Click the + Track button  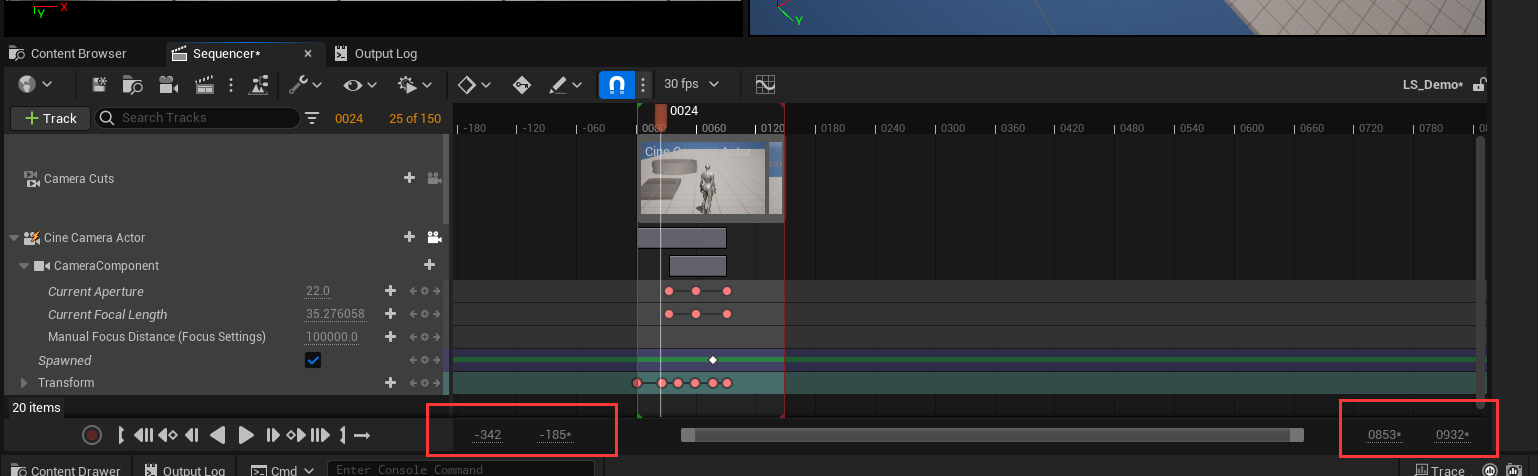click(50, 118)
